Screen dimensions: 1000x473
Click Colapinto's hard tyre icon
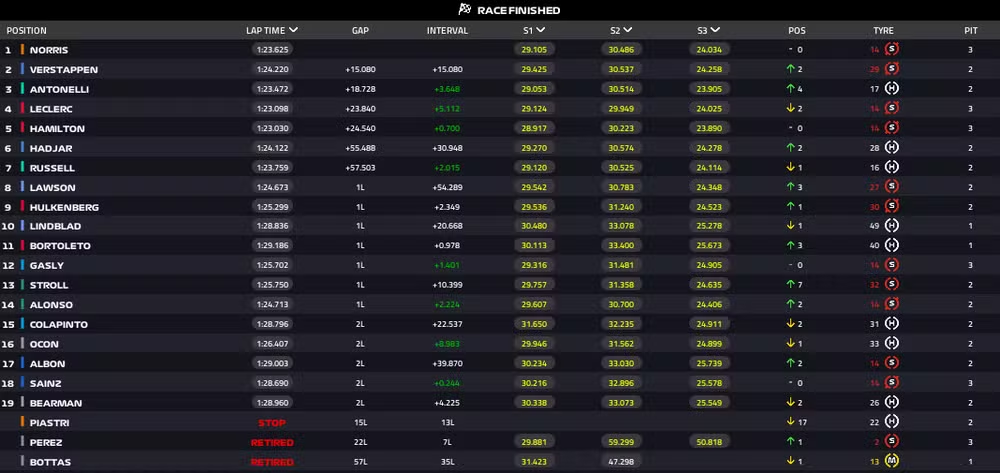click(x=892, y=324)
